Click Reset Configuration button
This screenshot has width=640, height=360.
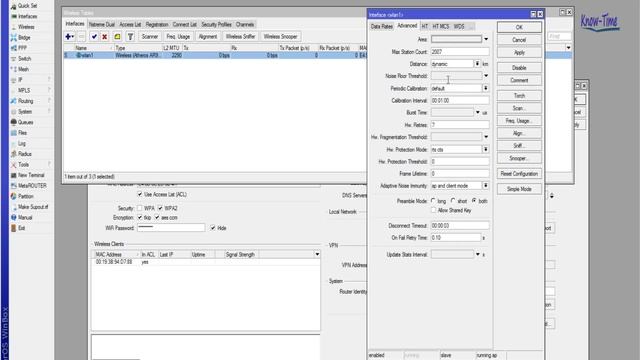[519, 174]
